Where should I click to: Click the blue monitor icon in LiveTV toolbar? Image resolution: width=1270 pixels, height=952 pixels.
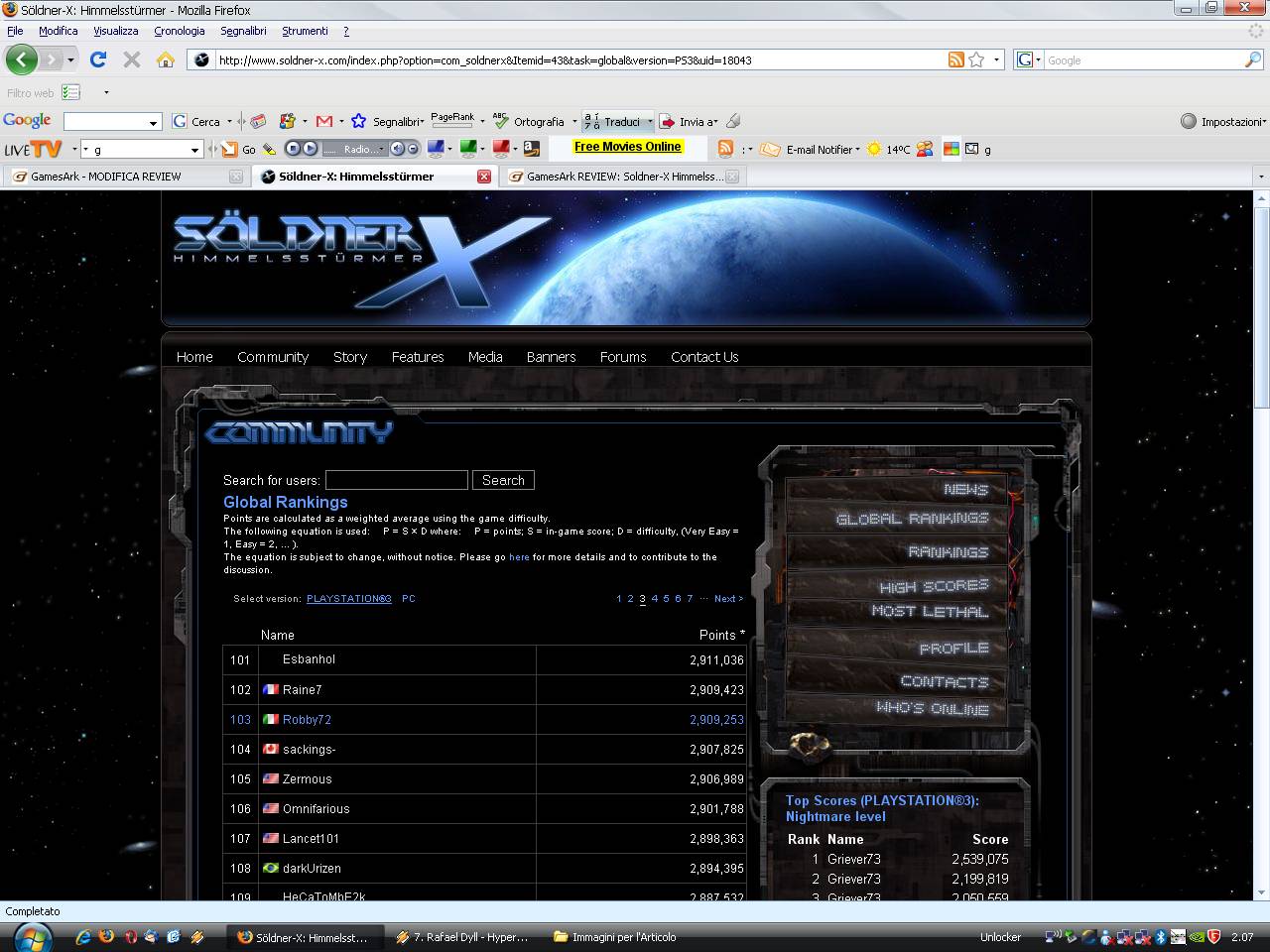click(435, 149)
